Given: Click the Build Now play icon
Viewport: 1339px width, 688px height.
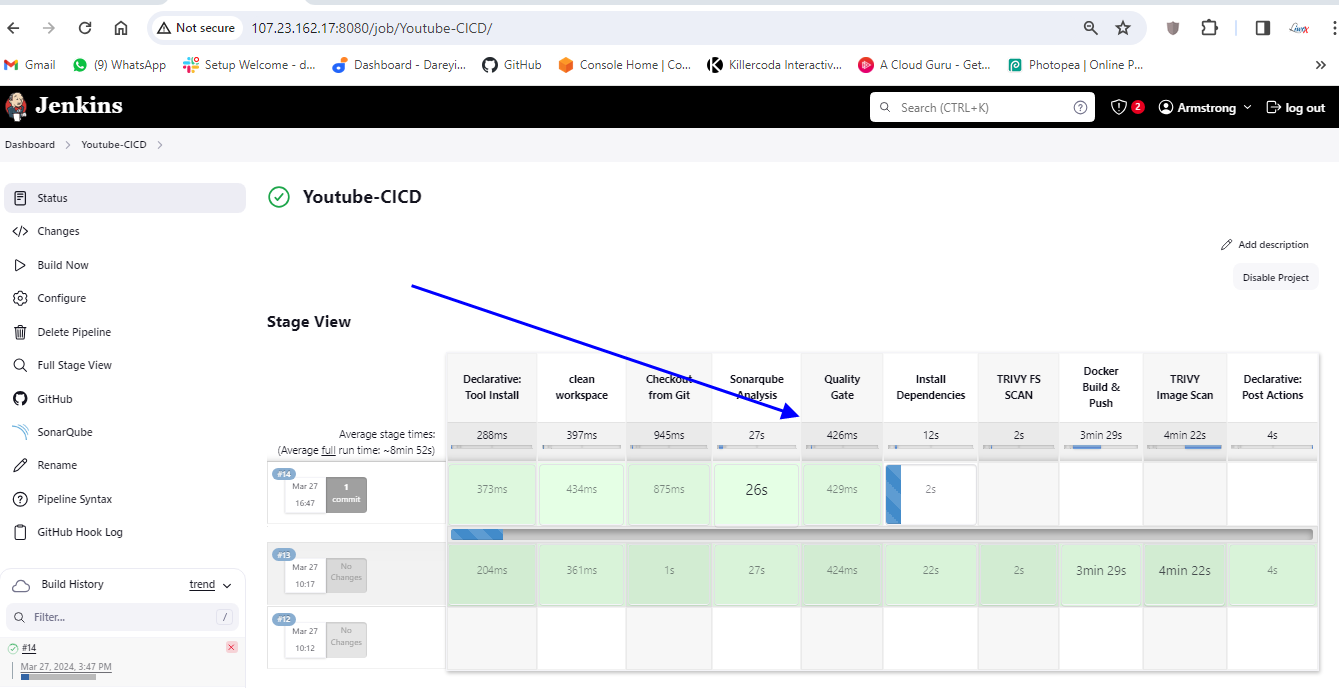Looking at the screenshot, I should [x=20, y=265].
